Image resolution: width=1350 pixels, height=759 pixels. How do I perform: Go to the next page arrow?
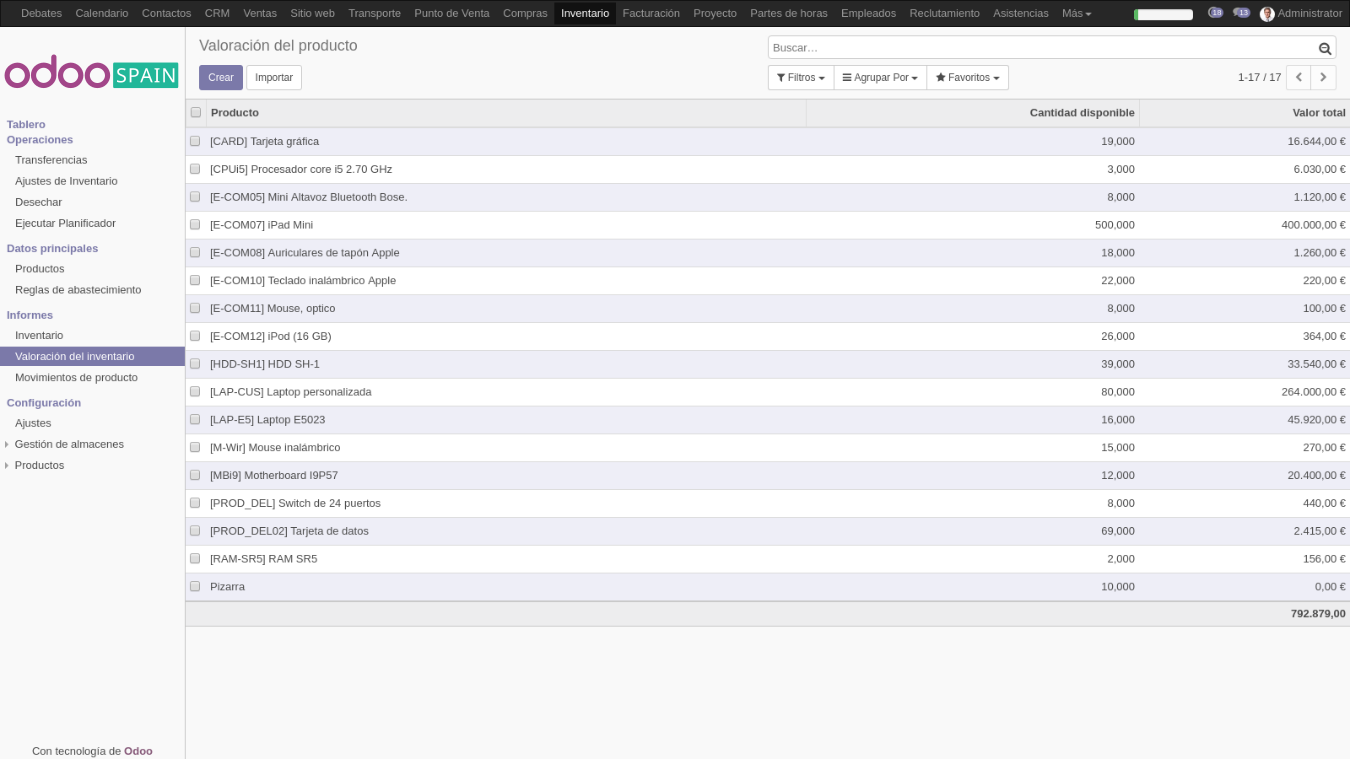(1323, 77)
